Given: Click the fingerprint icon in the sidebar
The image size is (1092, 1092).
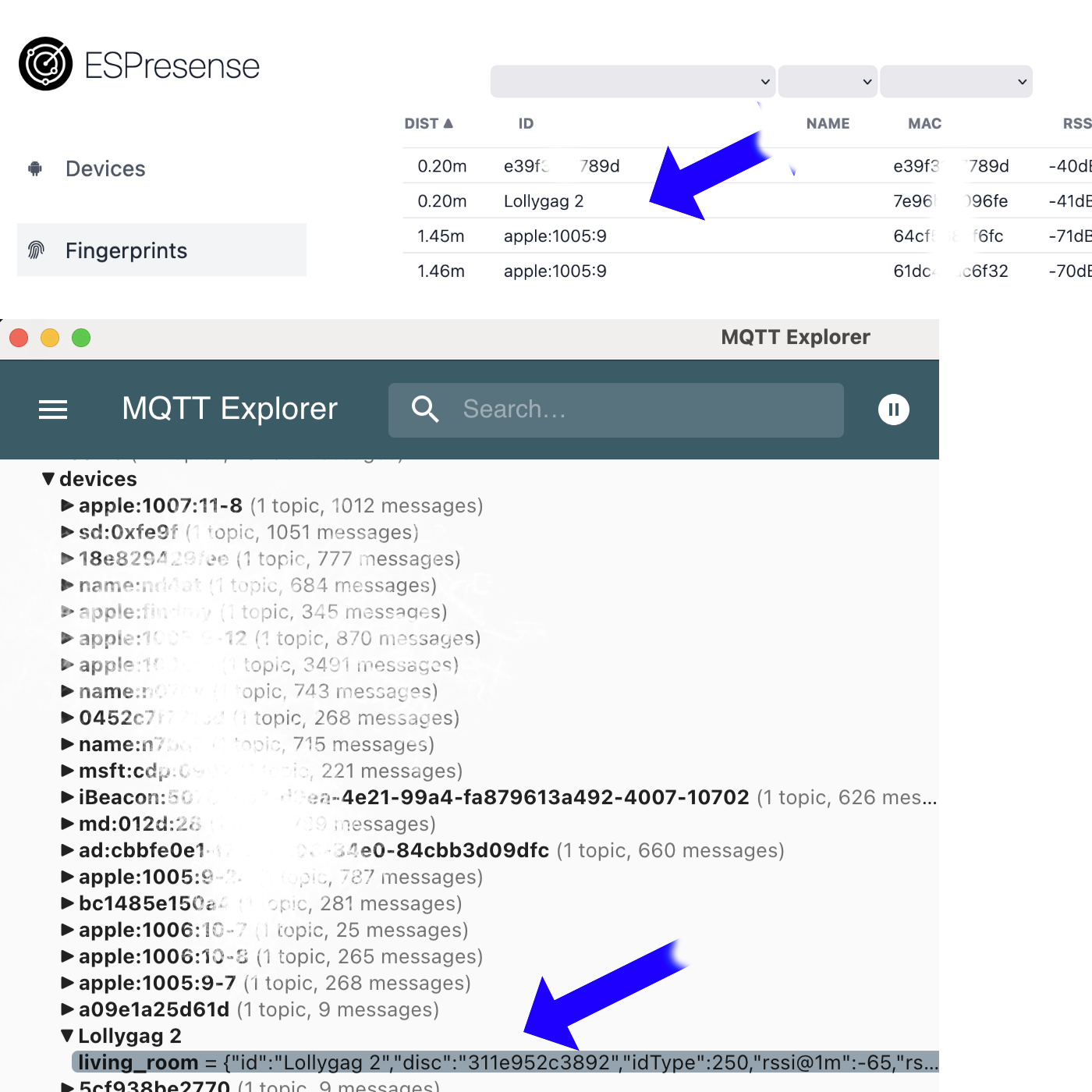Looking at the screenshot, I should tap(34, 250).
